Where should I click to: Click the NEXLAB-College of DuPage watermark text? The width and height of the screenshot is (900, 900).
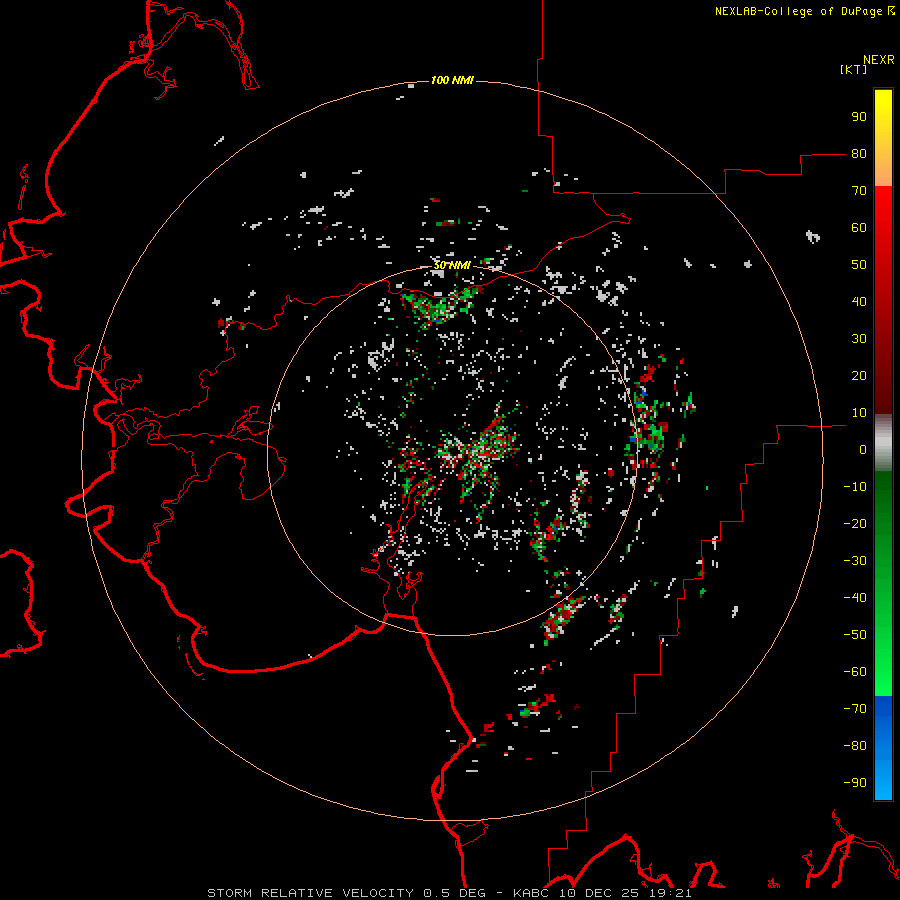point(804,11)
